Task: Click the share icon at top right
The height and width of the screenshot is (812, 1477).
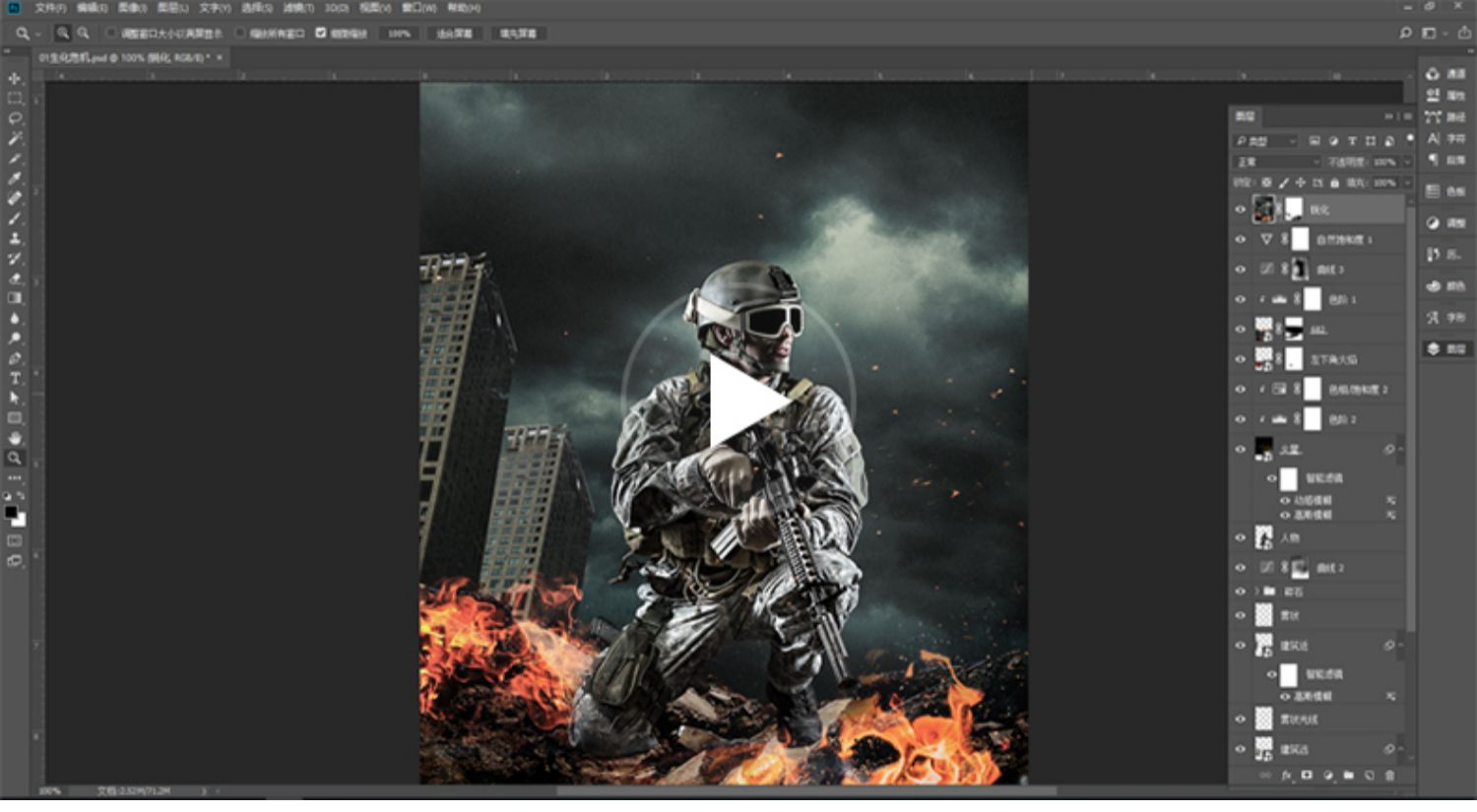Action: (x=1464, y=32)
